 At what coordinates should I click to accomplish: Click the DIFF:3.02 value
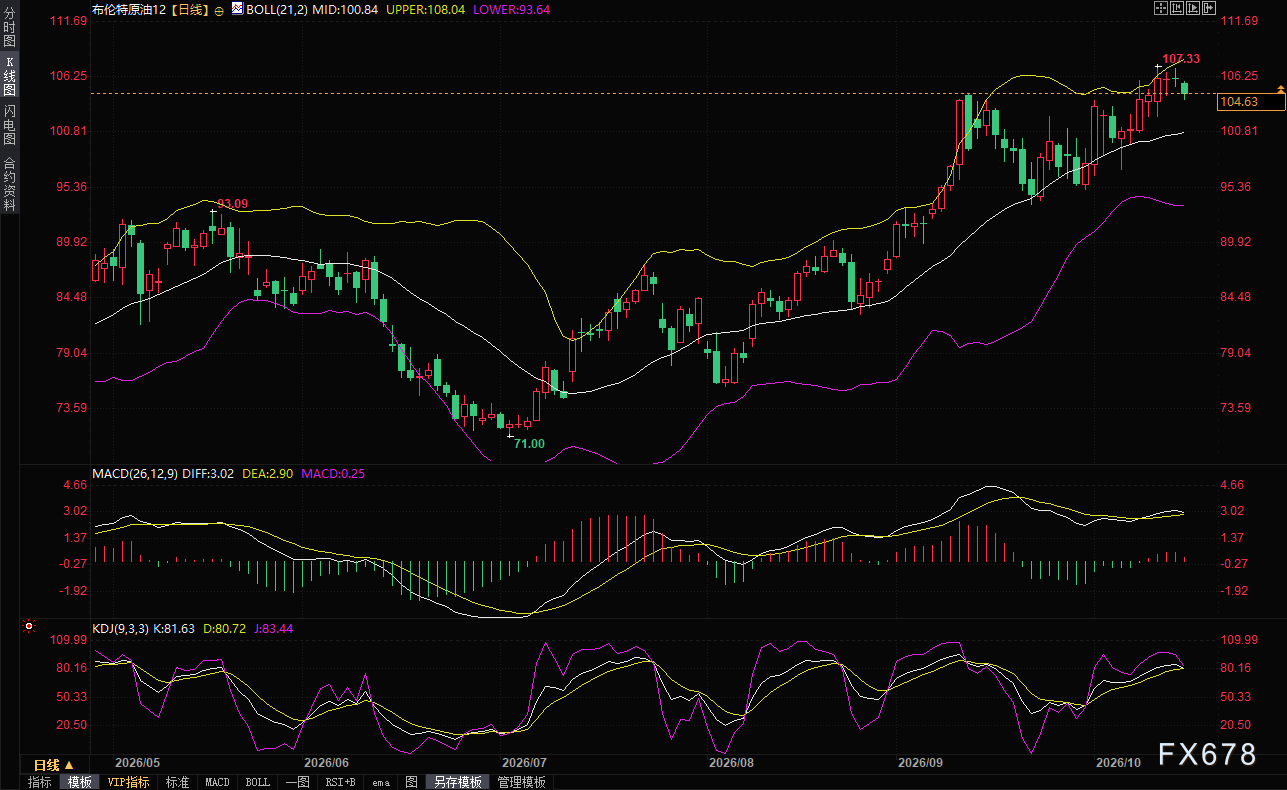[x=208, y=473]
